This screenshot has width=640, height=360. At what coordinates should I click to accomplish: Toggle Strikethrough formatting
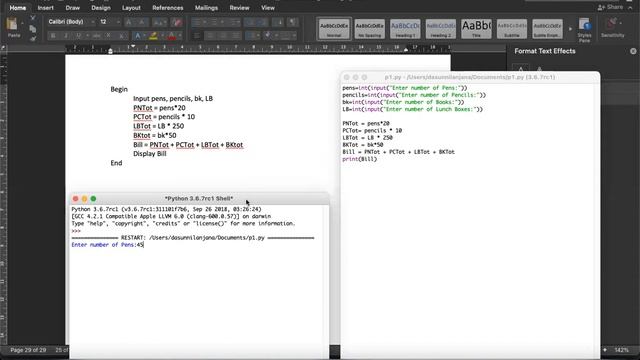pos(96,36)
